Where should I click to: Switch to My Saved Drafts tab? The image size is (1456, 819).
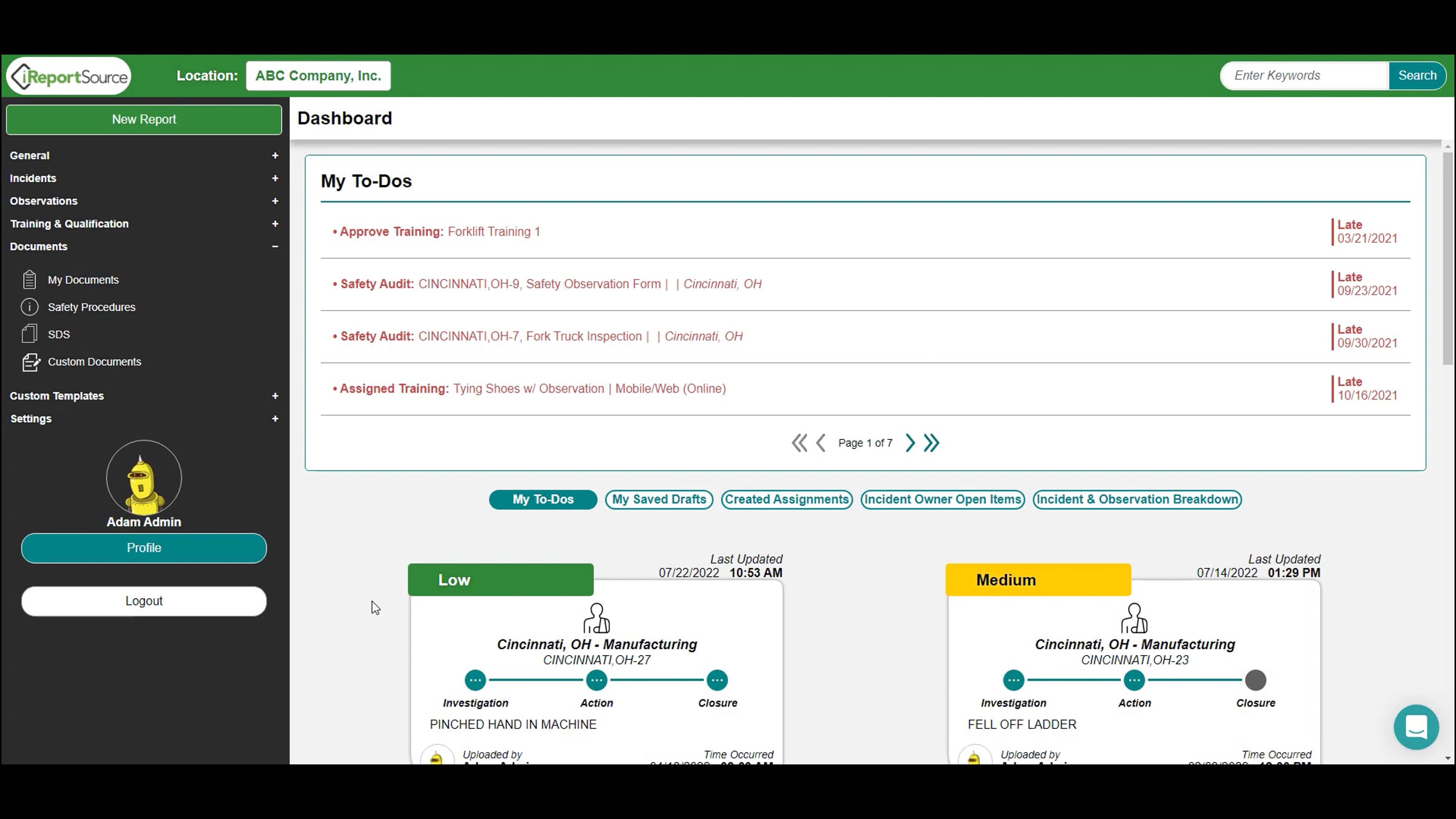659,499
